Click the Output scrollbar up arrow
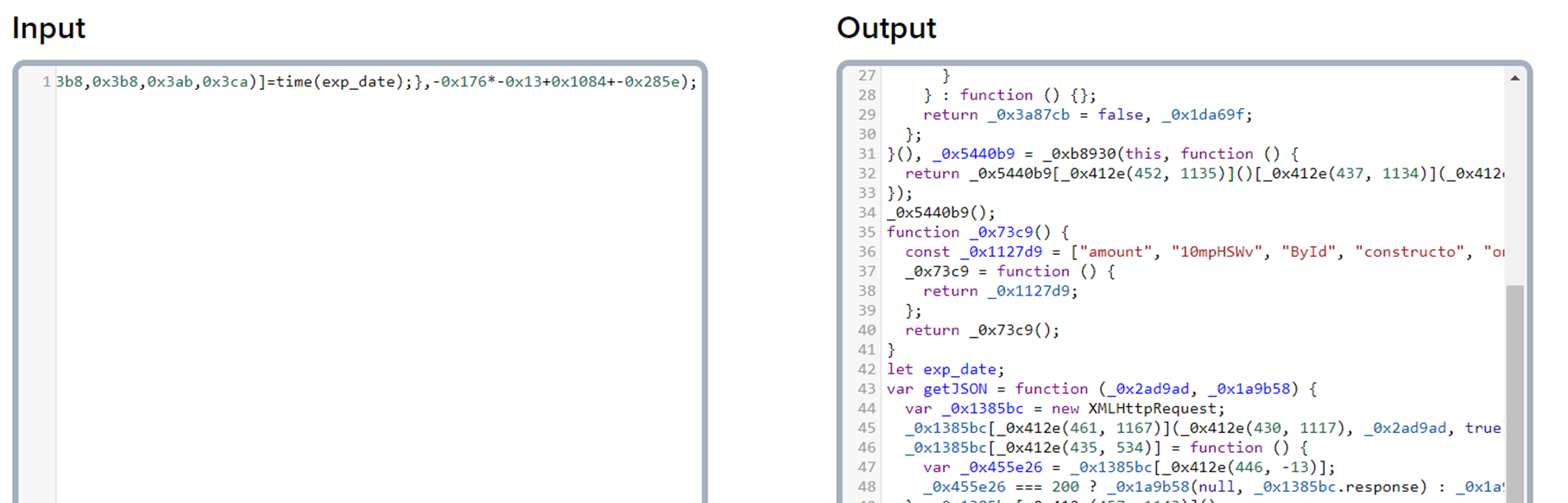This screenshot has height=503, width=1568. click(x=1514, y=79)
